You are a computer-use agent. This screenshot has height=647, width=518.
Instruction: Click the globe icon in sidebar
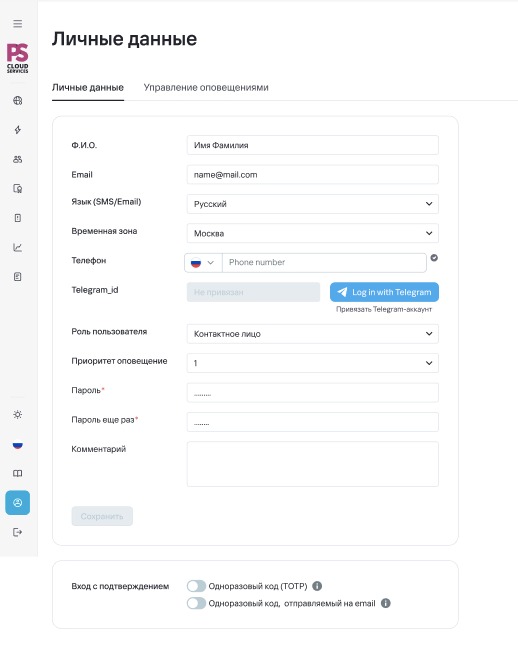coord(17,101)
